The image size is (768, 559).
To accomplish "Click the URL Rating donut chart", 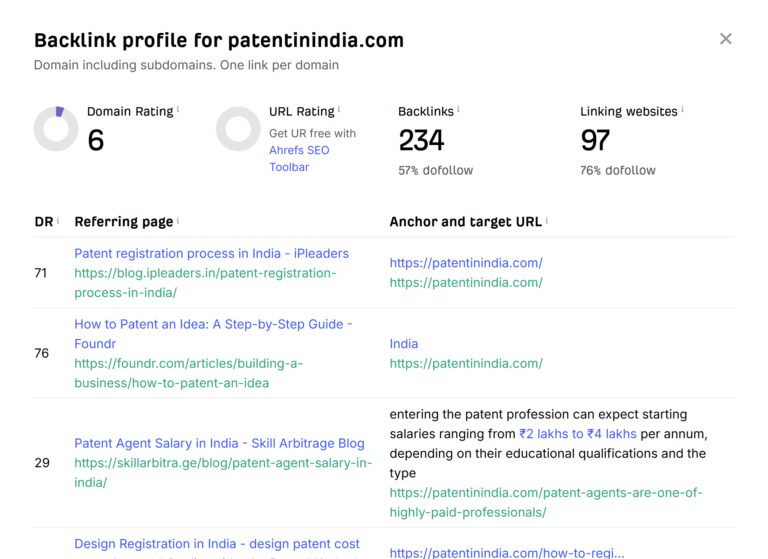I will coord(238,129).
